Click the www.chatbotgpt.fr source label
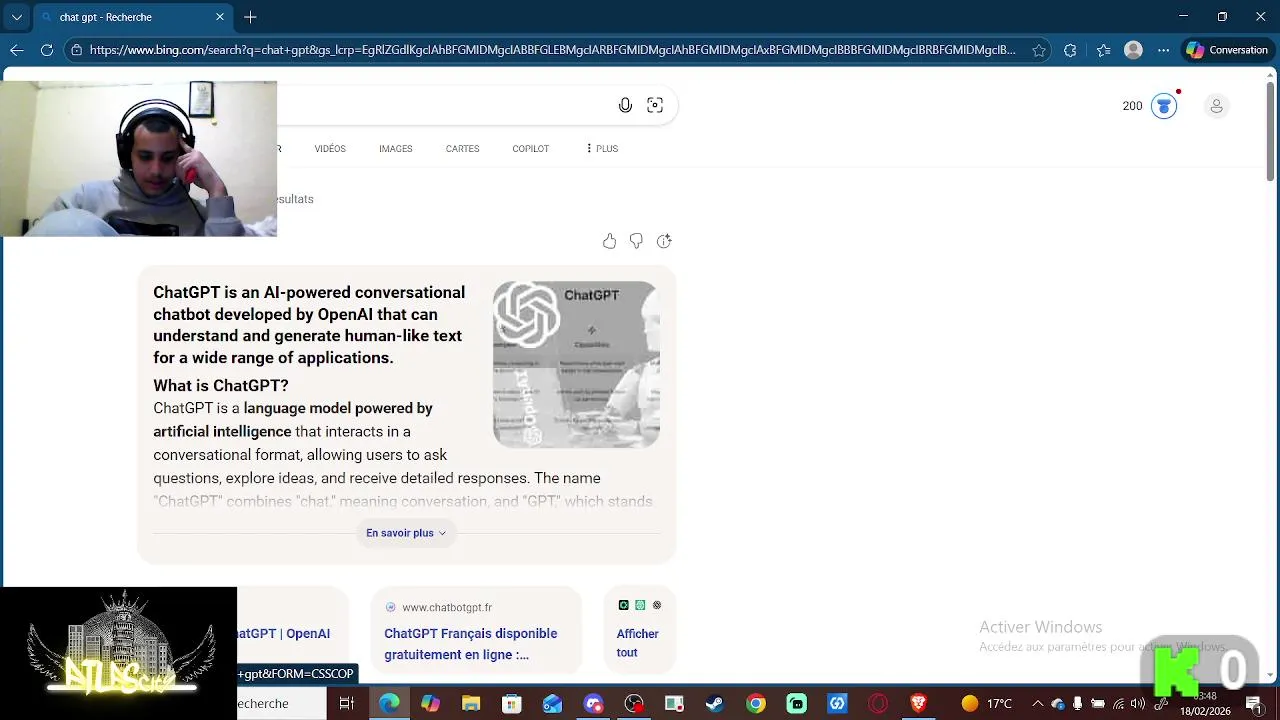This screenshot has height=720, width=1280. 447,607
